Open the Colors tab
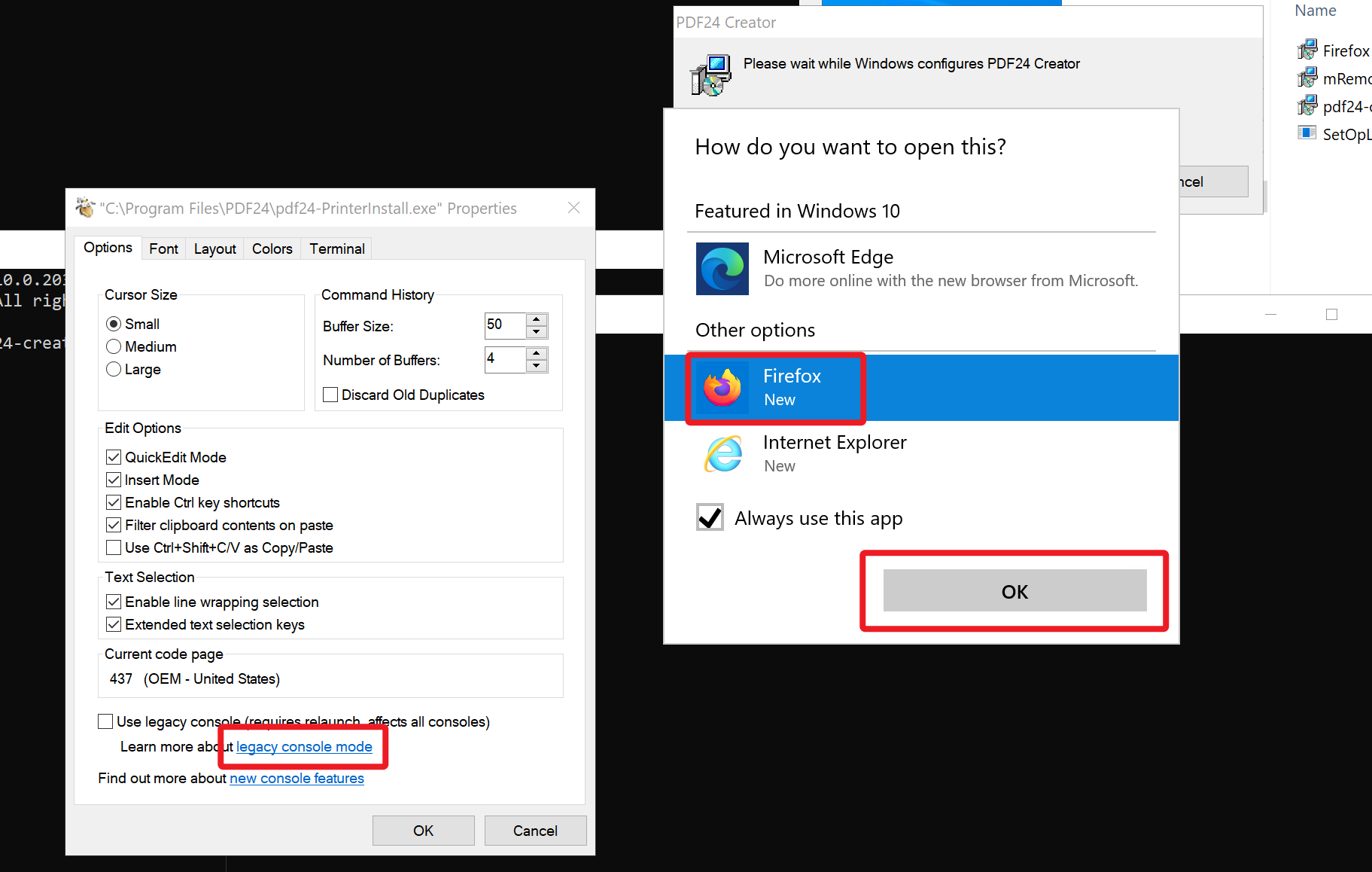 [272, 248]
